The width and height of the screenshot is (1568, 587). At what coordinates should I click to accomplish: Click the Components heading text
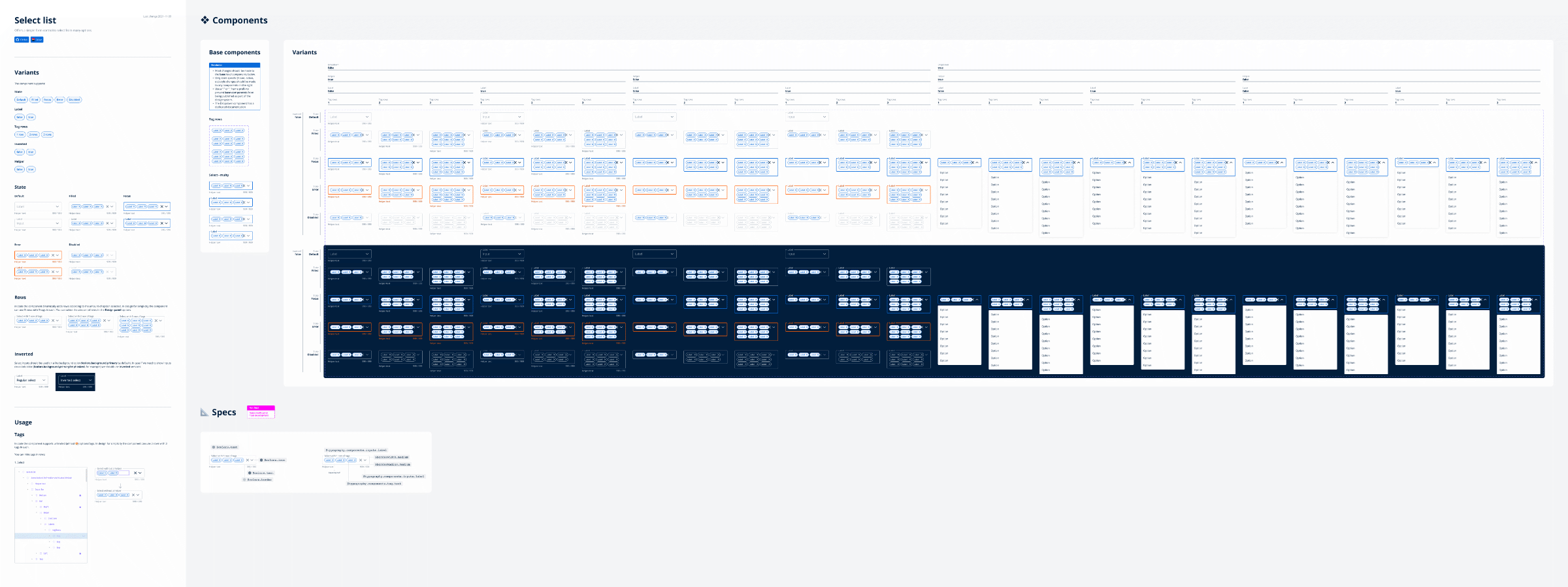click(240, 20)
